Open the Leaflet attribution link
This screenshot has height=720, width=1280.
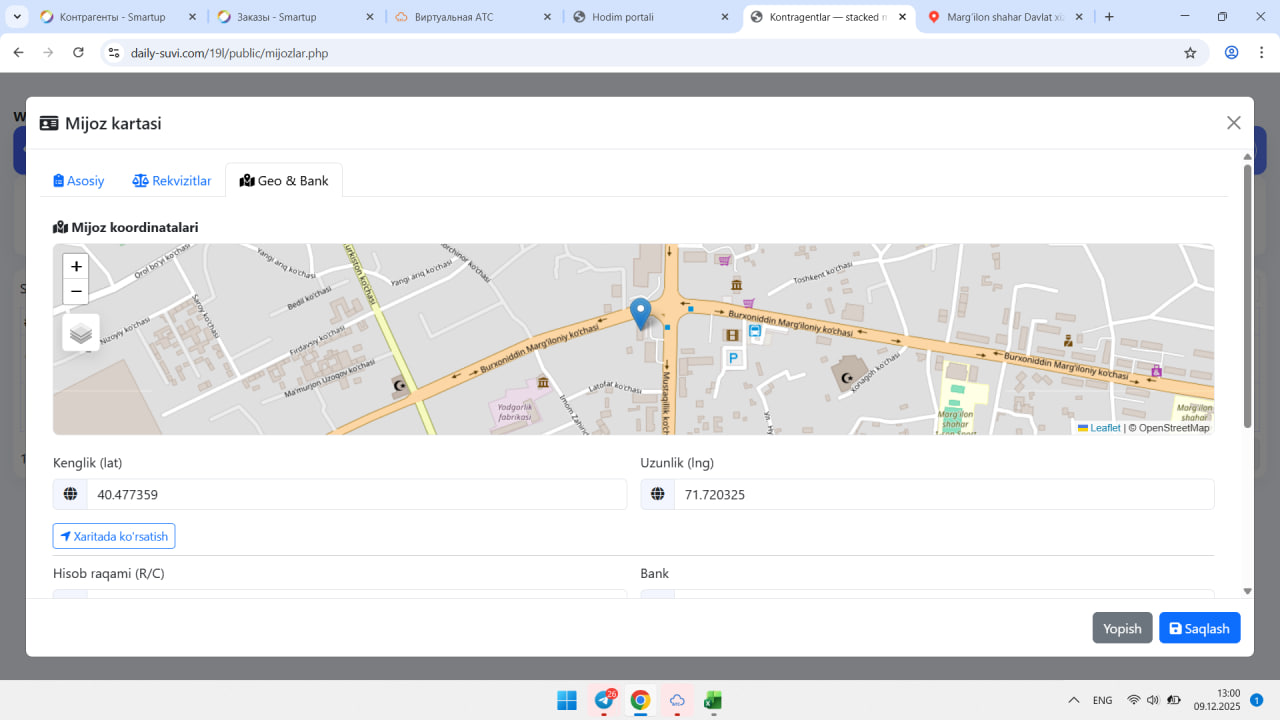coord(1105,428)
